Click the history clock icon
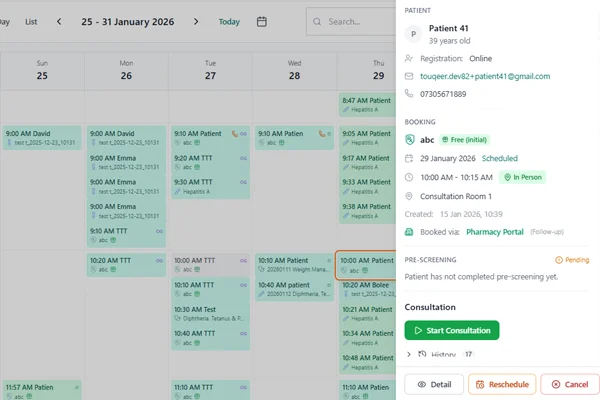The image size is (600, 400). click(422, 354)
